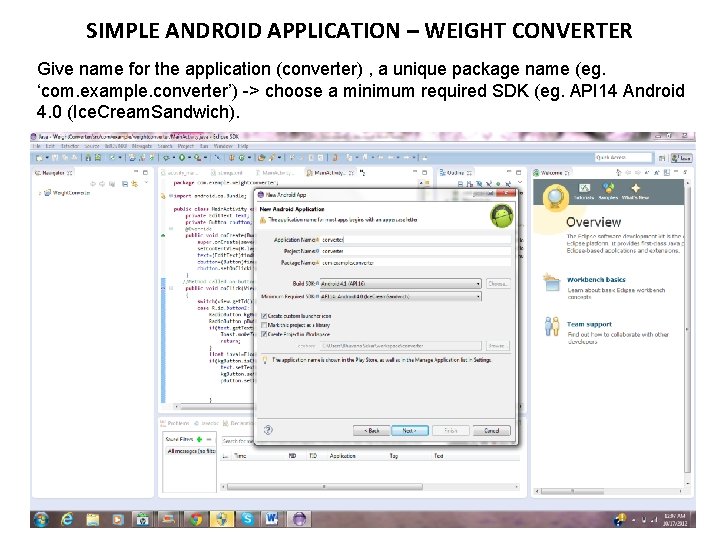Click the Next button in the wizard
The image size is (720, 540).
coord(410,431)
